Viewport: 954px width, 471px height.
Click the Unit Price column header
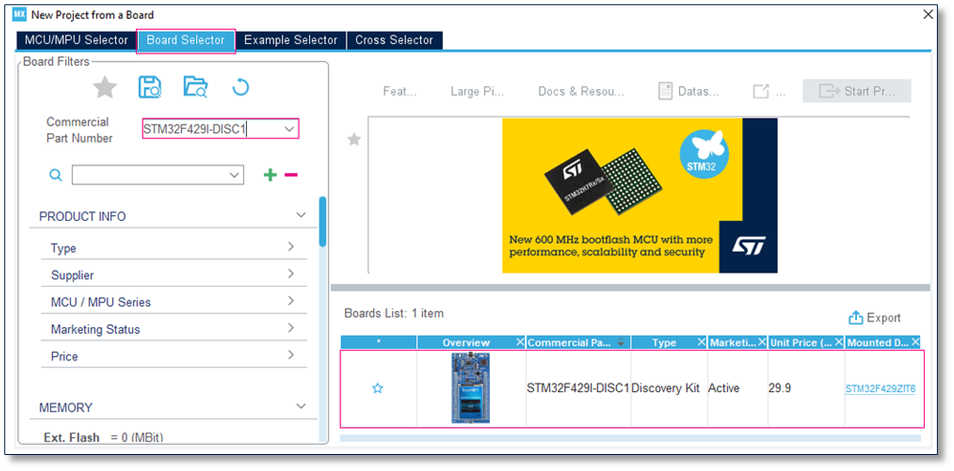(801, 342)
